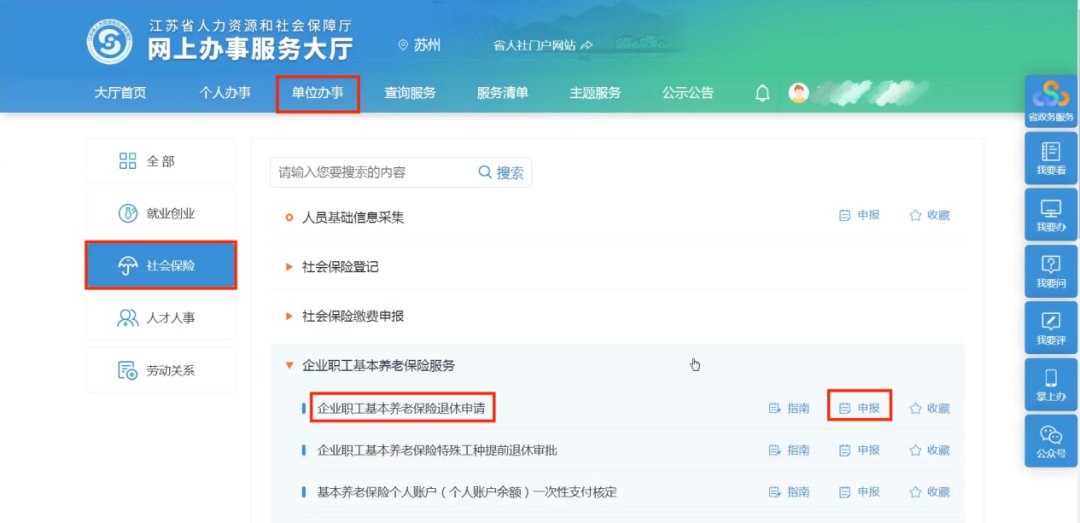
Task: Click 收藏 star for 人员基础信息采集
Action: [929, 215]
